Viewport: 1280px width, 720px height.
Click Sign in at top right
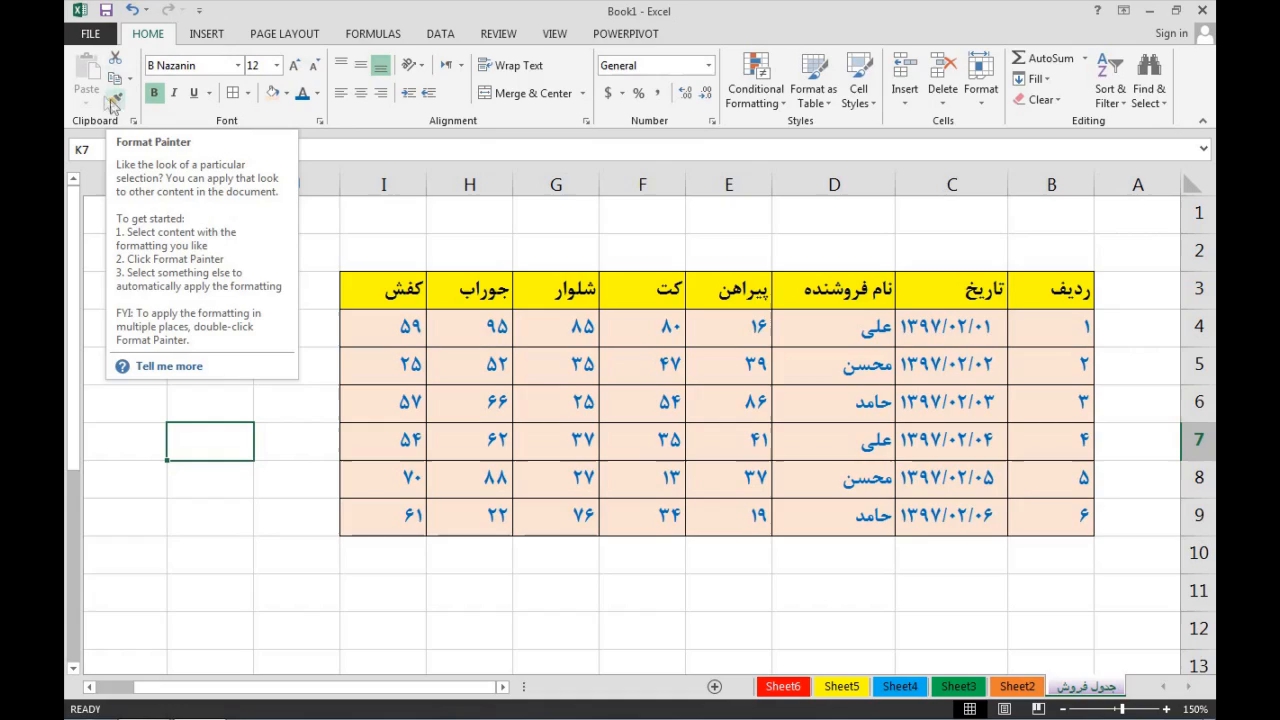[x=1171, y=34]
